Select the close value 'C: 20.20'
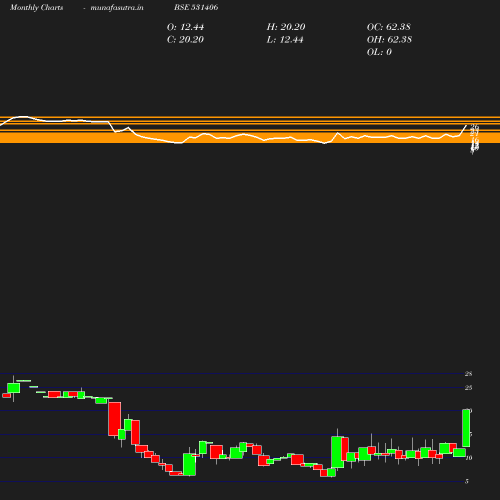The width and height of the screenshot is (500, 500). coord(185,40)
